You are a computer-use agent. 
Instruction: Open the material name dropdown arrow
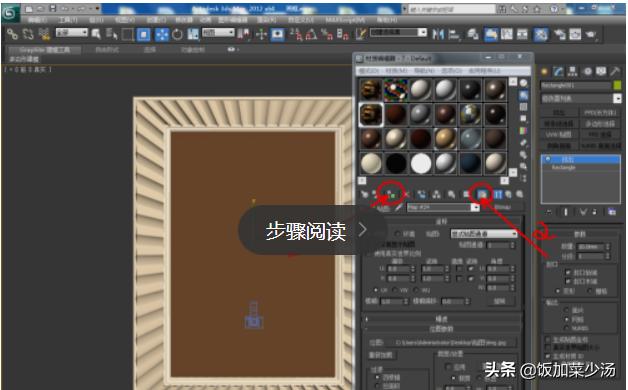point(475,207)
